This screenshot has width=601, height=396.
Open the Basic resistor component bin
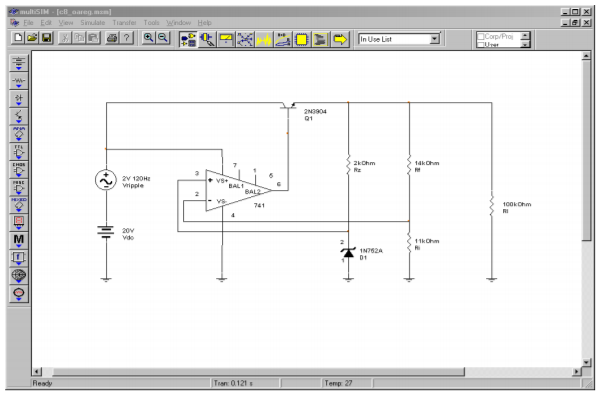[x=19, y=81]
